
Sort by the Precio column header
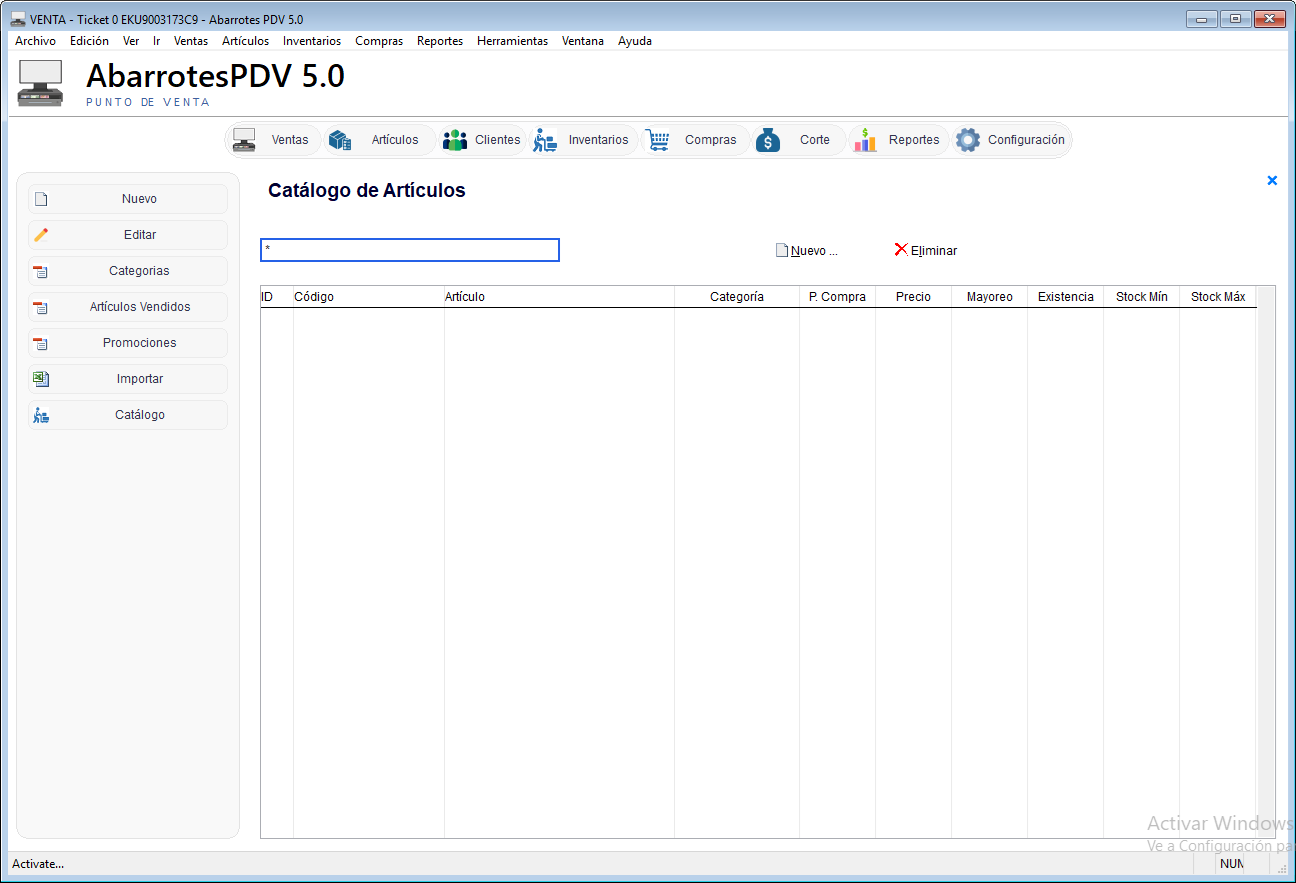(x=913, y=297)
